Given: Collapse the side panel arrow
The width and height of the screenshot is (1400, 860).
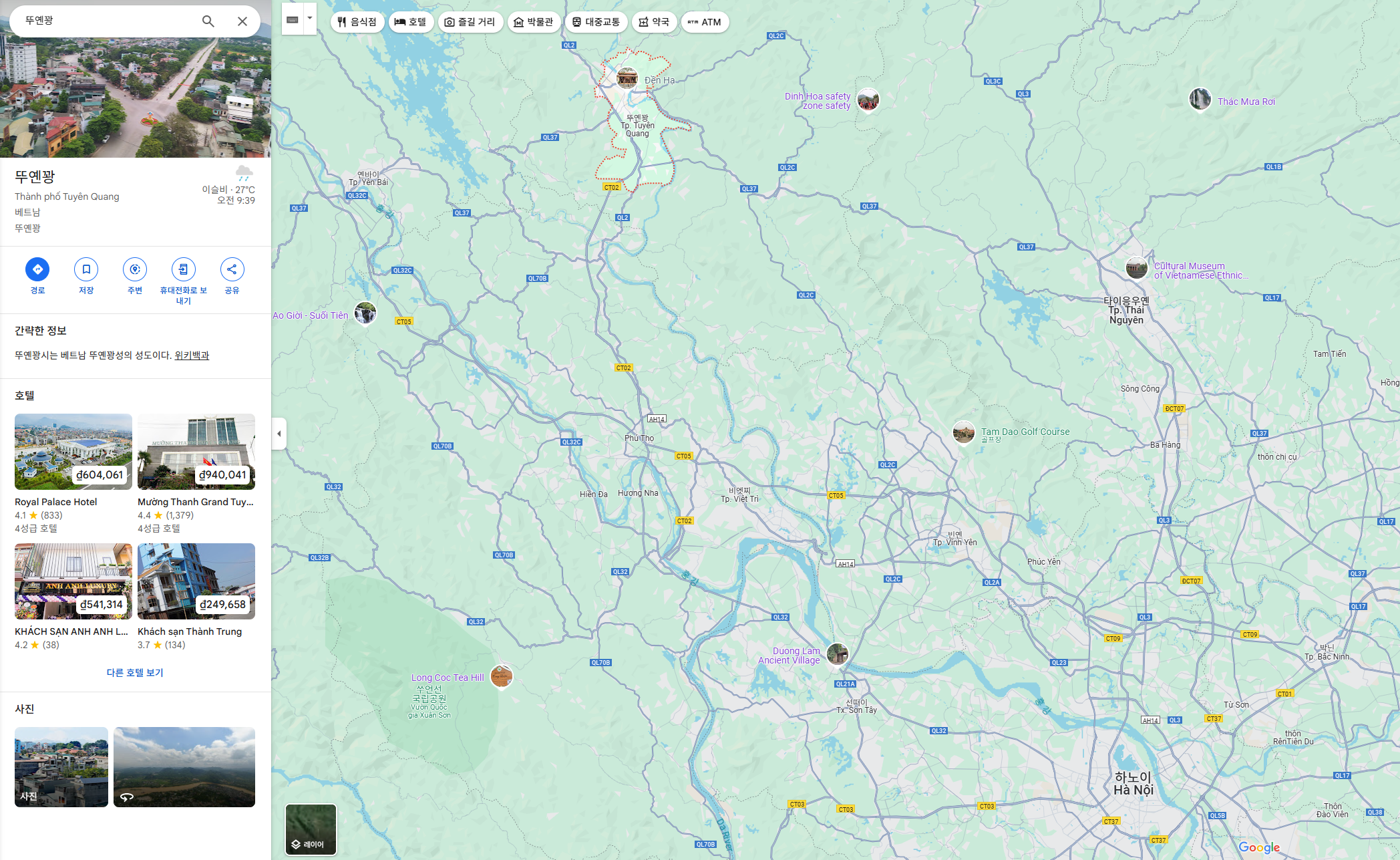Looking at the screenshot, I should [279, 434].
